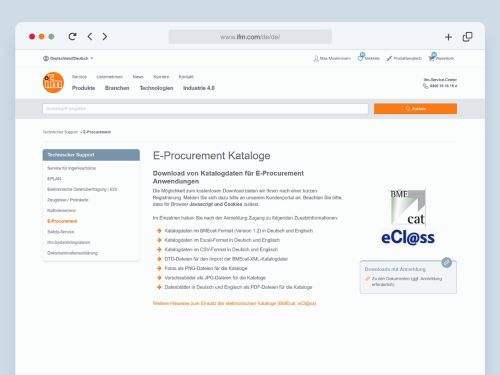The height and width of the screenshot is (375, 500).
Task: Click 'DTD-Dateien für den Import' list entry
Action: click(x=226, y=259)
